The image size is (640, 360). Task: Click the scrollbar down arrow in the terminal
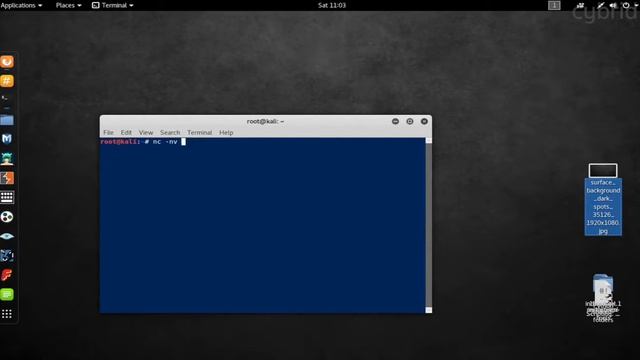(429, 310)
